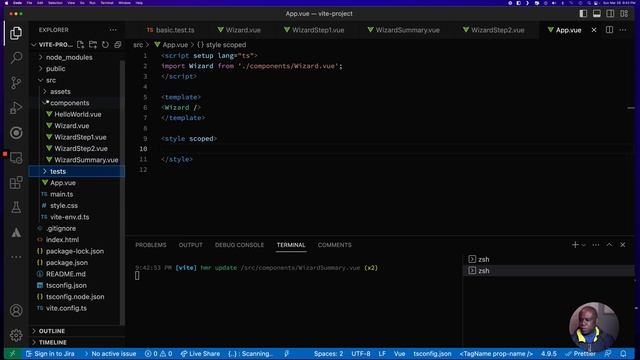Collapse all folders in the explorer

pos(118,44)
